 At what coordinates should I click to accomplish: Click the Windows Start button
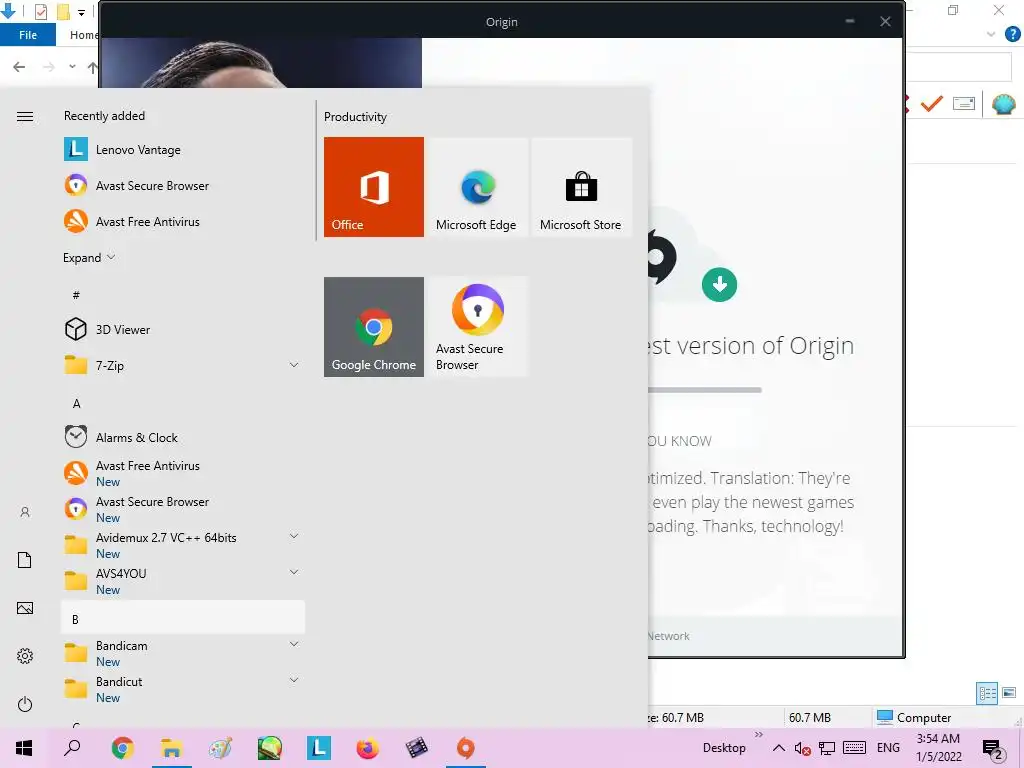pyautogui.click(x=24, y=748)
